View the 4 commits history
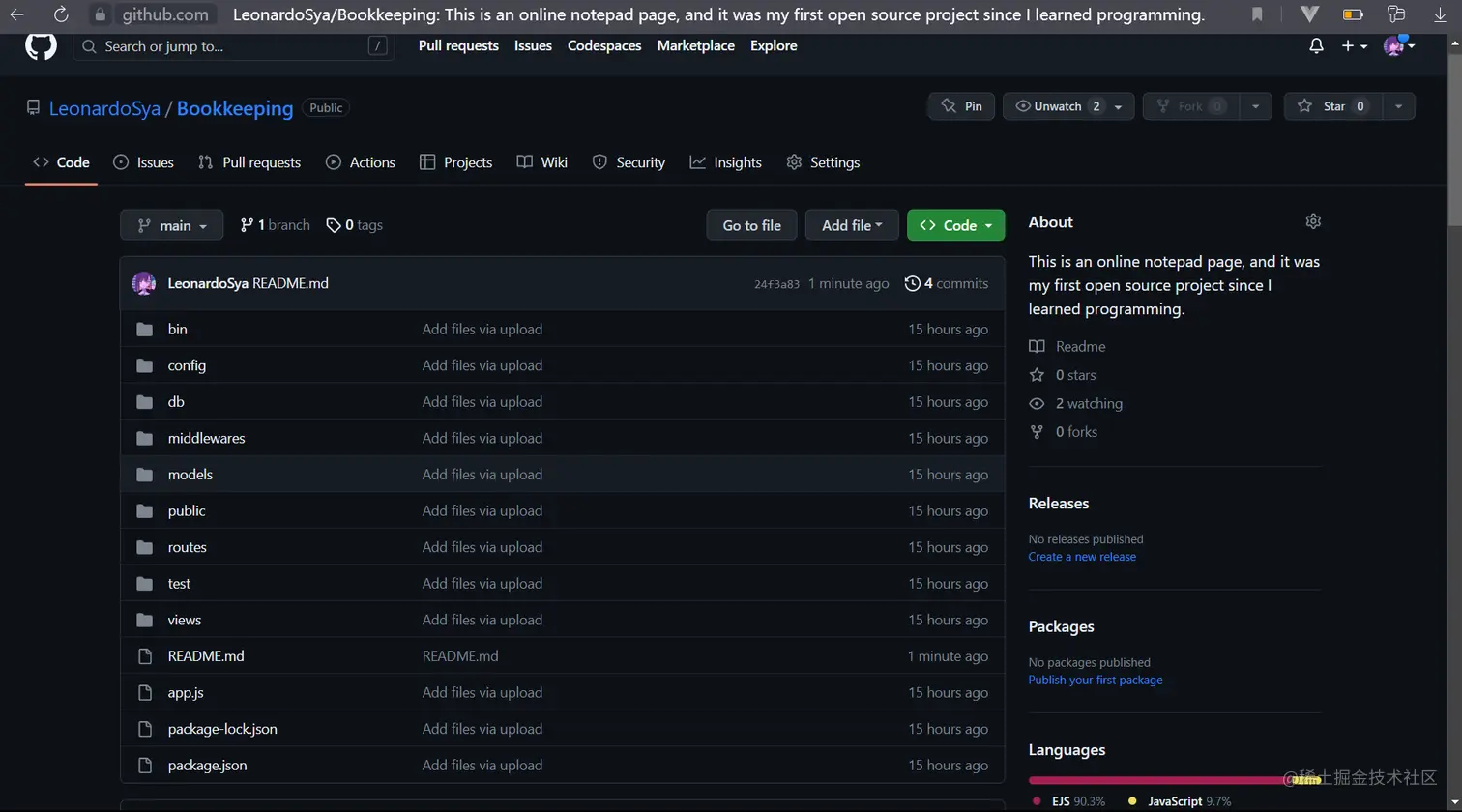The image size is (1462, 812). click(x=947, y=283)
